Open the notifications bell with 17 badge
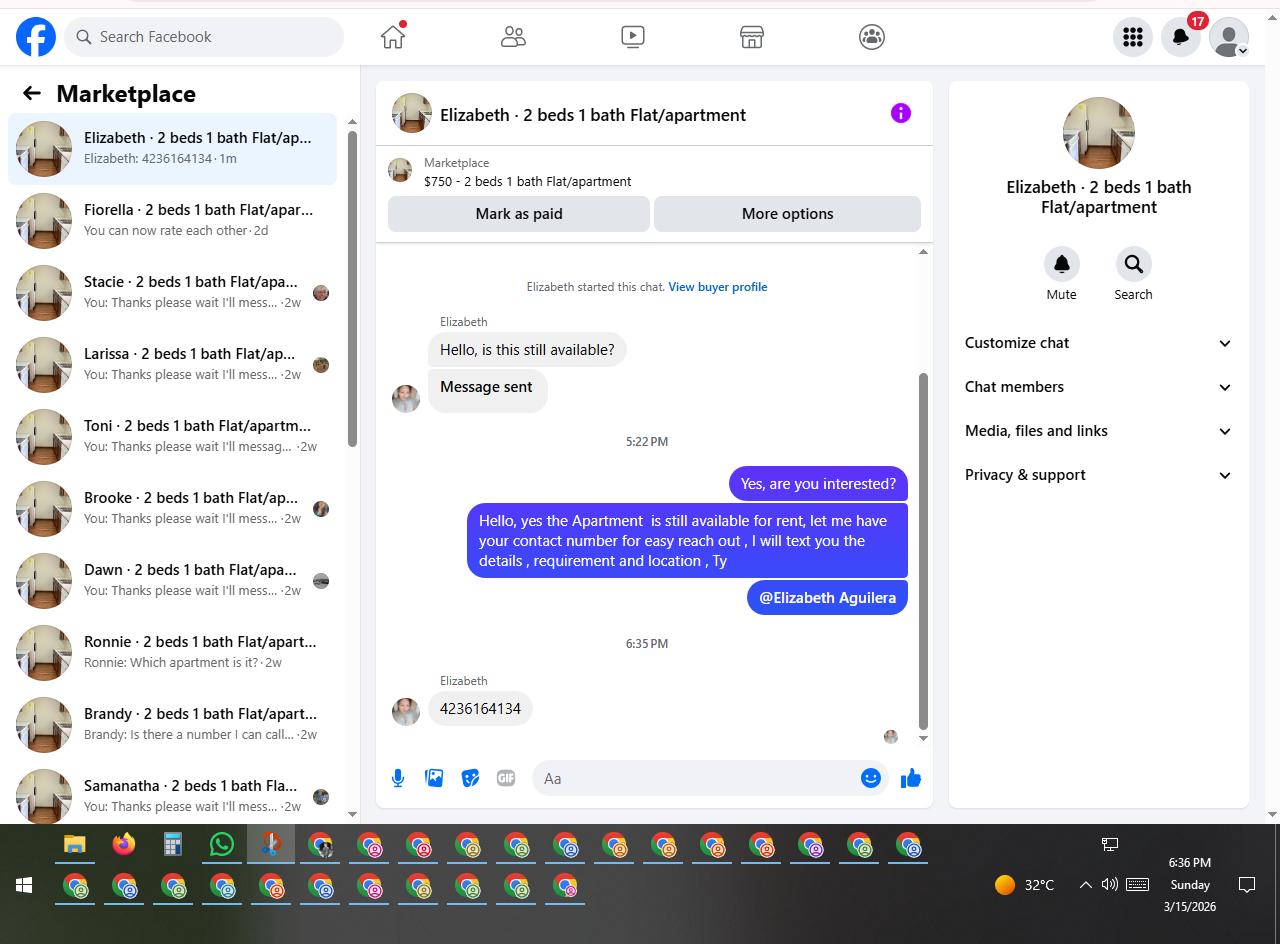1280x944 pixels. (1181, 37)
